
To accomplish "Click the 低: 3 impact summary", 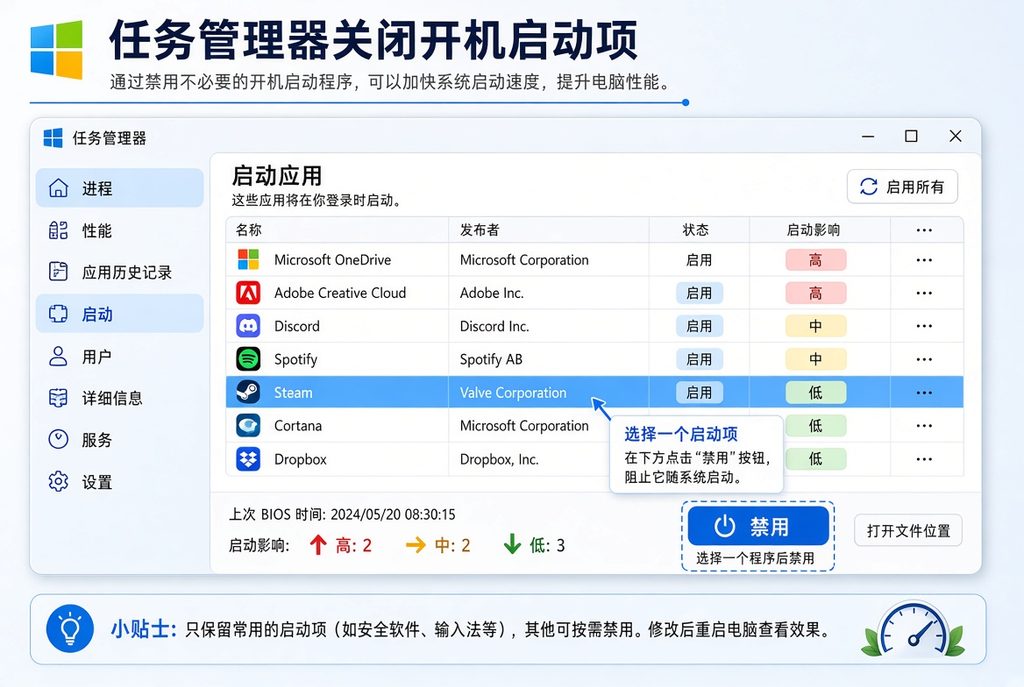I will pos(535,545).
